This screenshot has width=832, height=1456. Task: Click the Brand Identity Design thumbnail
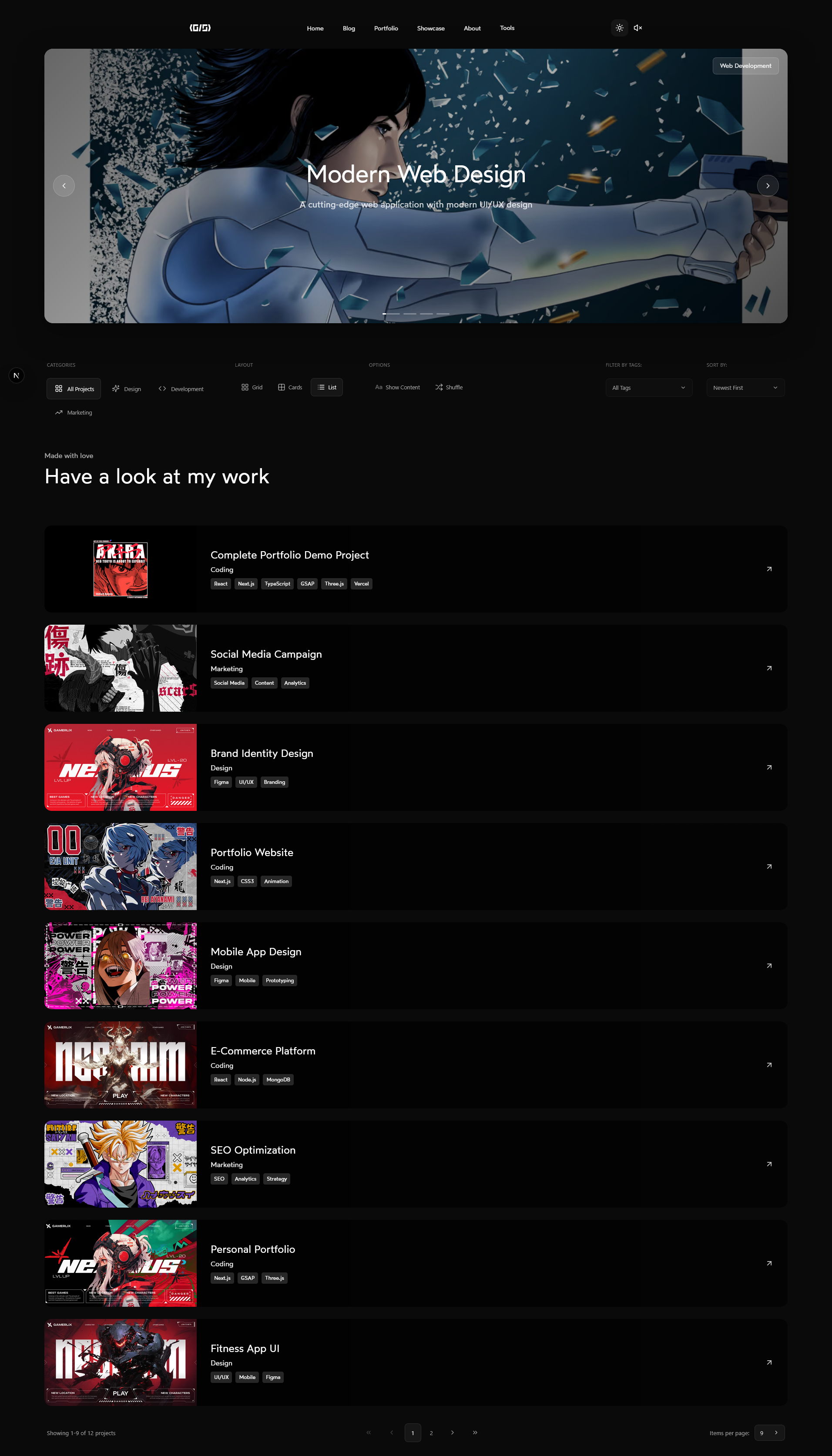click(121, 767)
